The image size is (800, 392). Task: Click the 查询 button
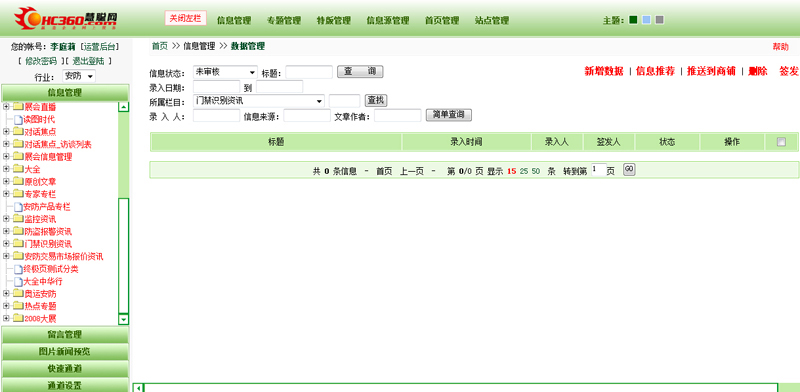click(x=360, y=71)
